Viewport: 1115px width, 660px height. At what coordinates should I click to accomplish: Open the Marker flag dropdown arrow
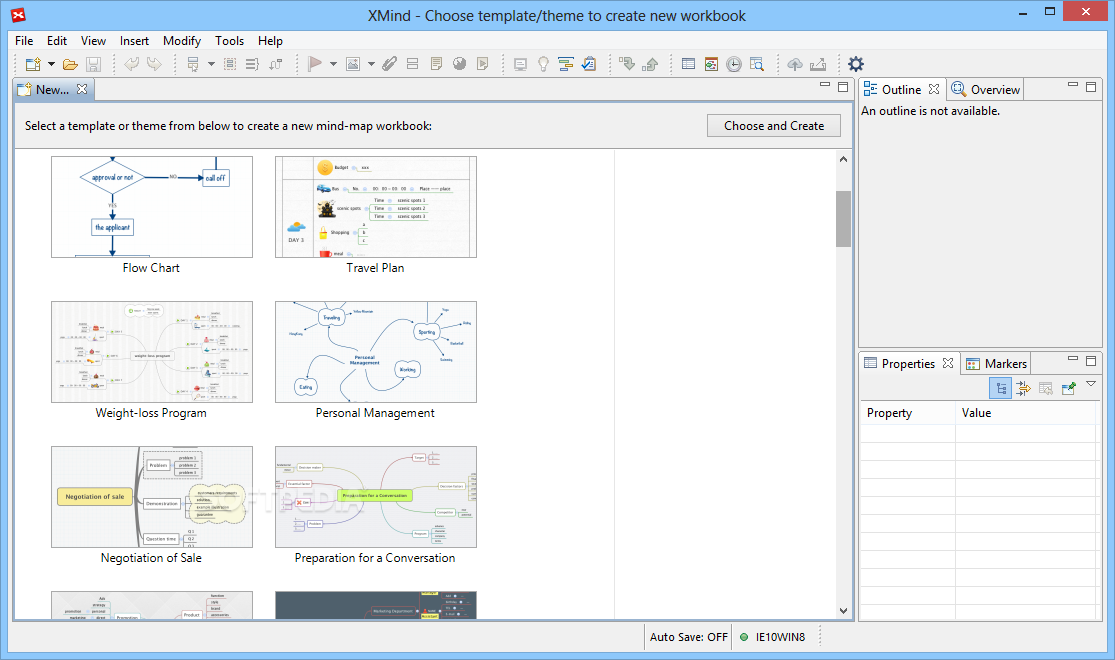pos(333,64)
